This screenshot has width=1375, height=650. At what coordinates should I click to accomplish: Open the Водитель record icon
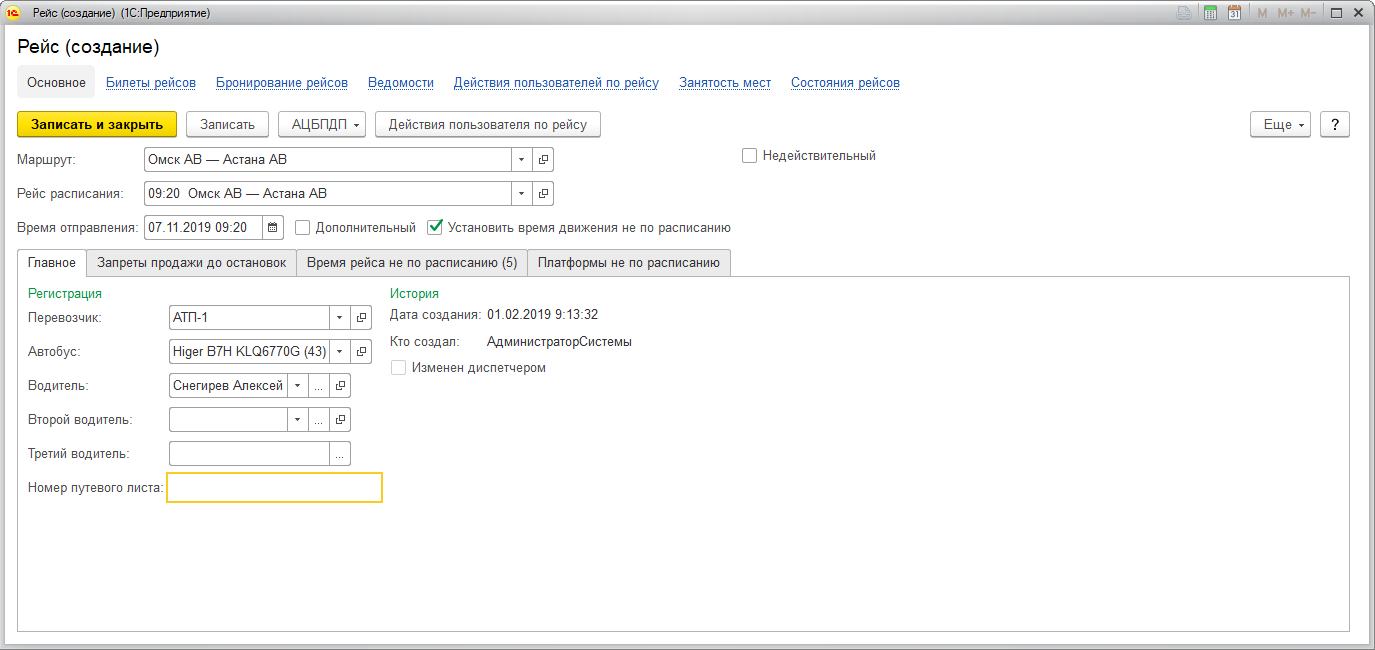(x=340, y=386)
